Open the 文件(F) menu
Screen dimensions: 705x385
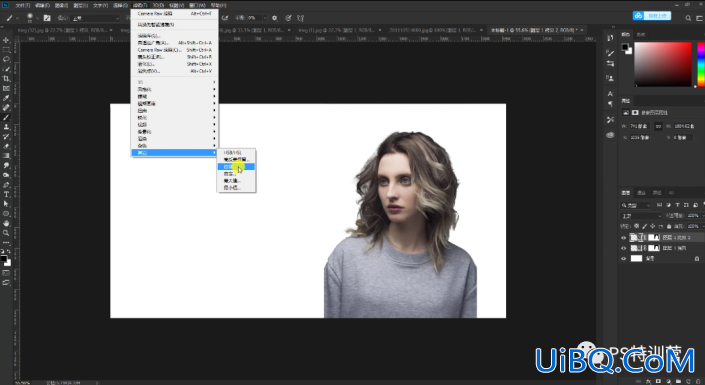tap(22, 5)
